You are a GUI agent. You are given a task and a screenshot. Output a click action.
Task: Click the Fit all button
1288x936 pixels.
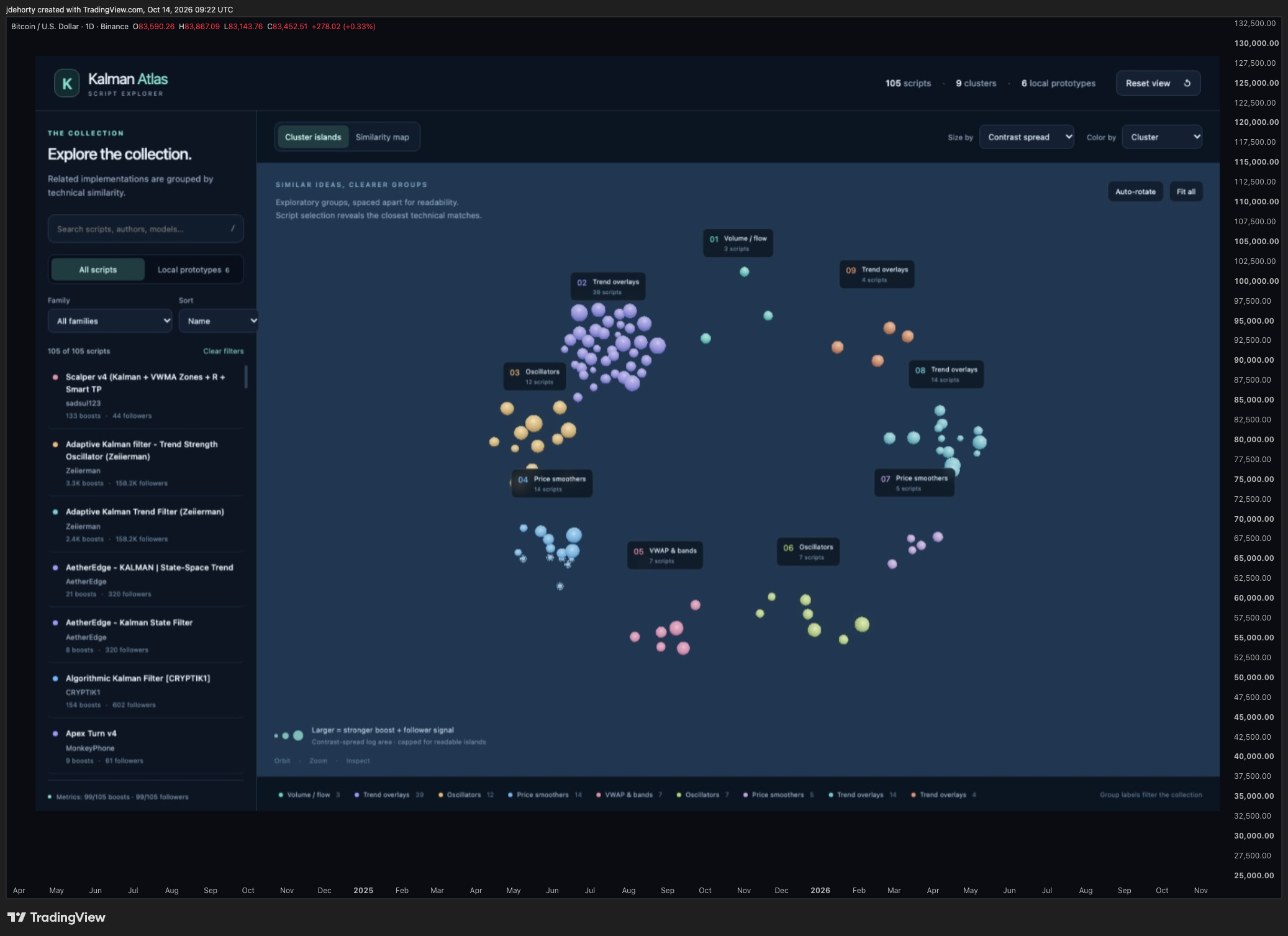click(1186, 191)
